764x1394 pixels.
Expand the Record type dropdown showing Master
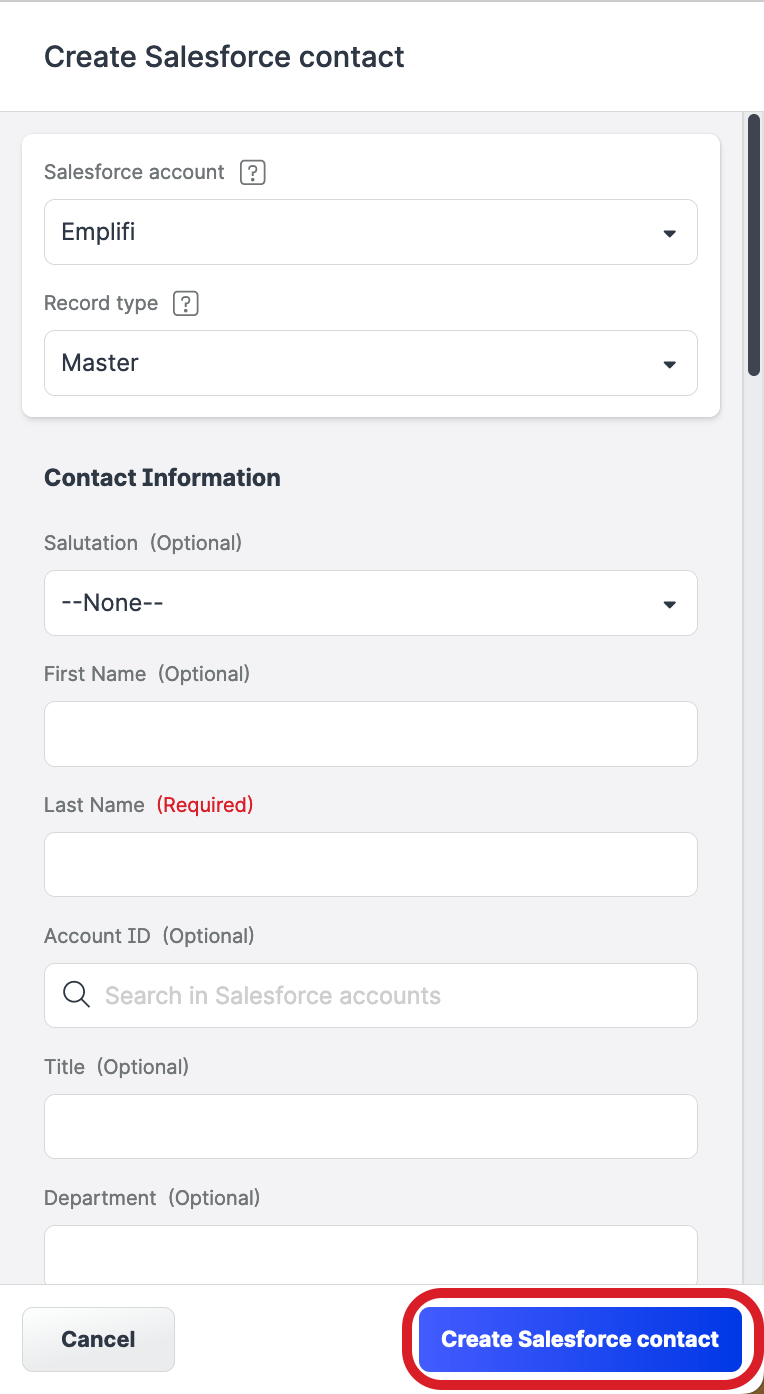[370, 363]
